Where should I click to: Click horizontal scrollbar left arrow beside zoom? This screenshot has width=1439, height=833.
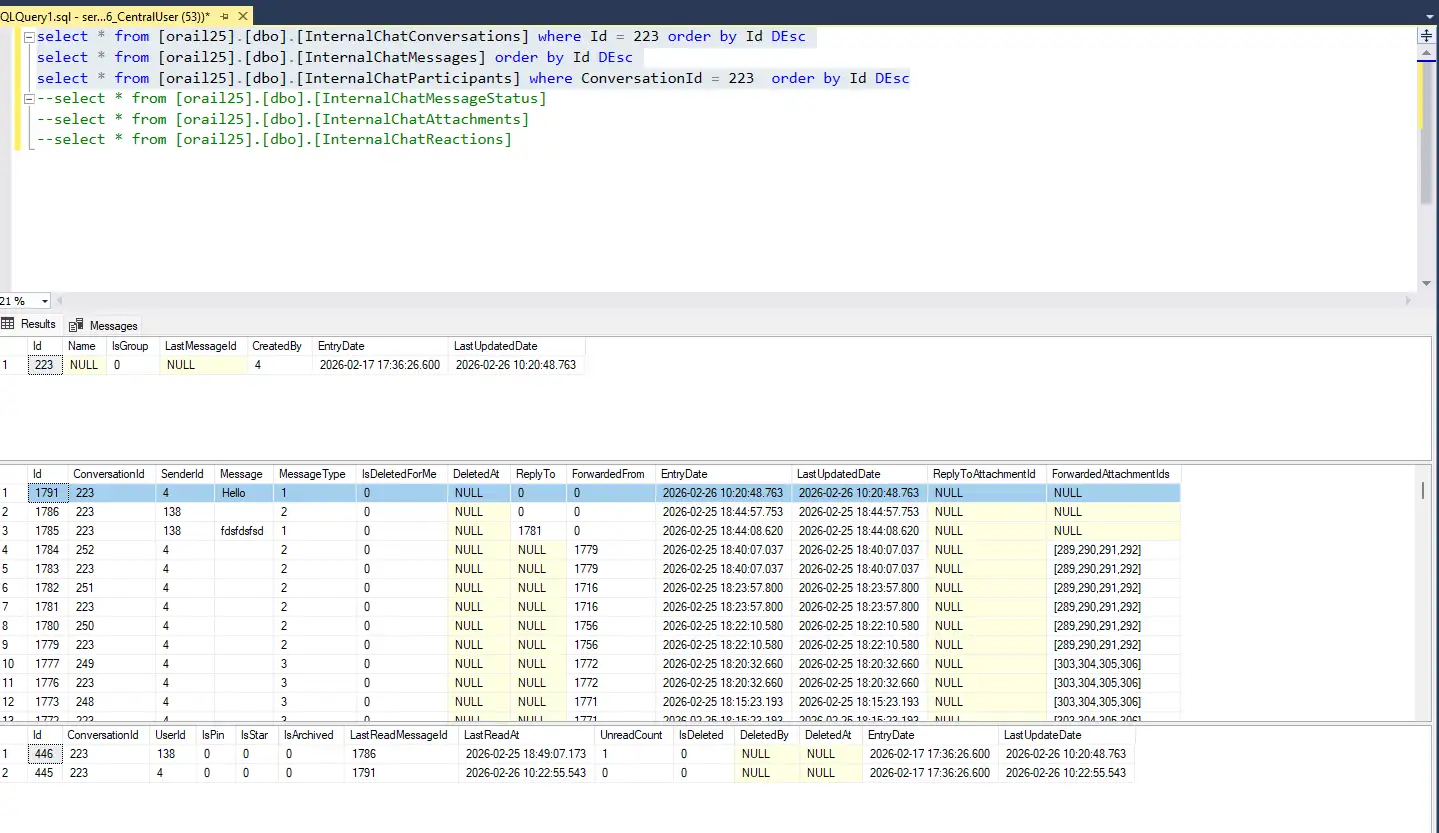tap(59, 301)
